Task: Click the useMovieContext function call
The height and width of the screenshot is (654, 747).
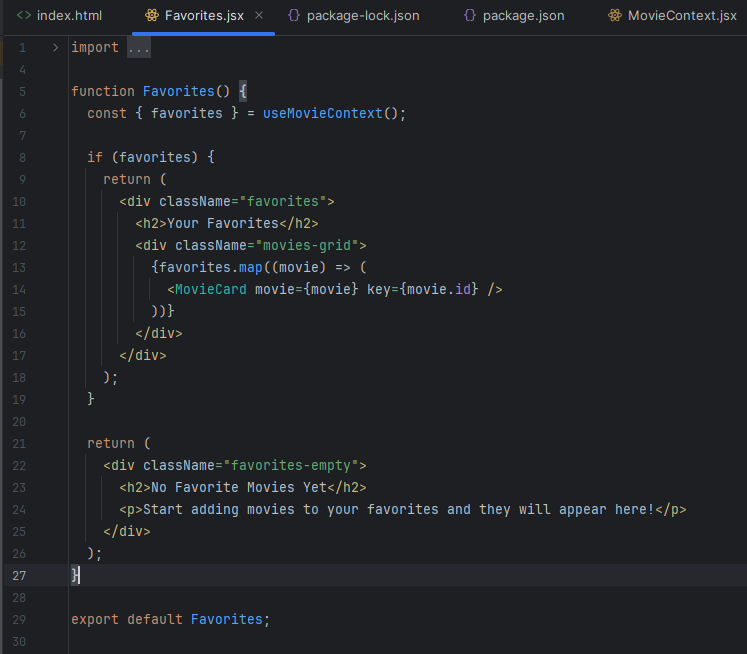Action: pos(322,113)
